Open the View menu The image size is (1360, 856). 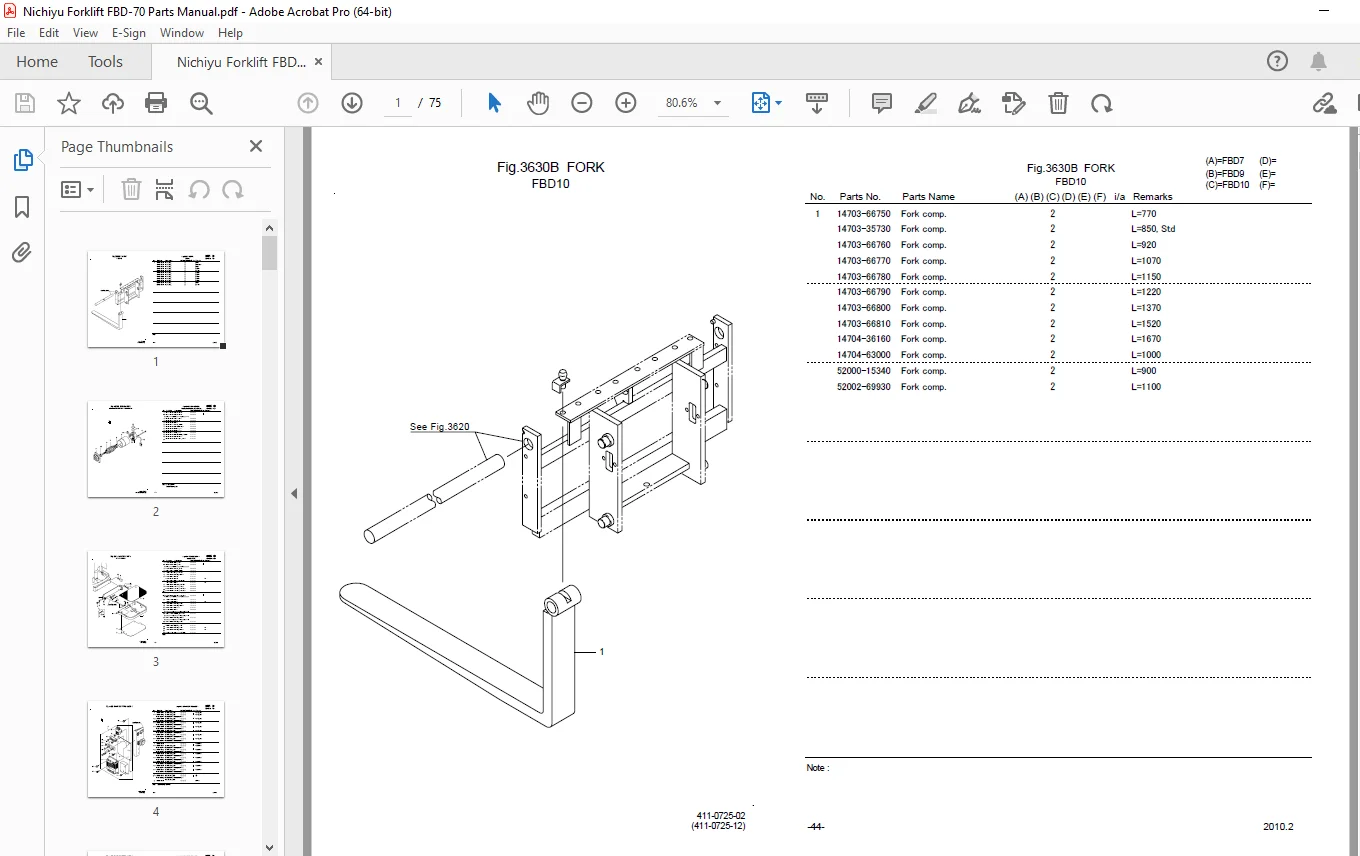85,33
